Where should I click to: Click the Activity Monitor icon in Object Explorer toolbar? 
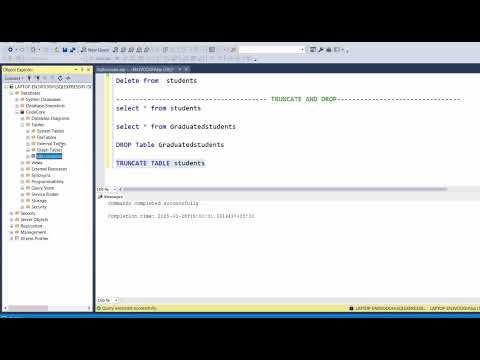(68, 78)
